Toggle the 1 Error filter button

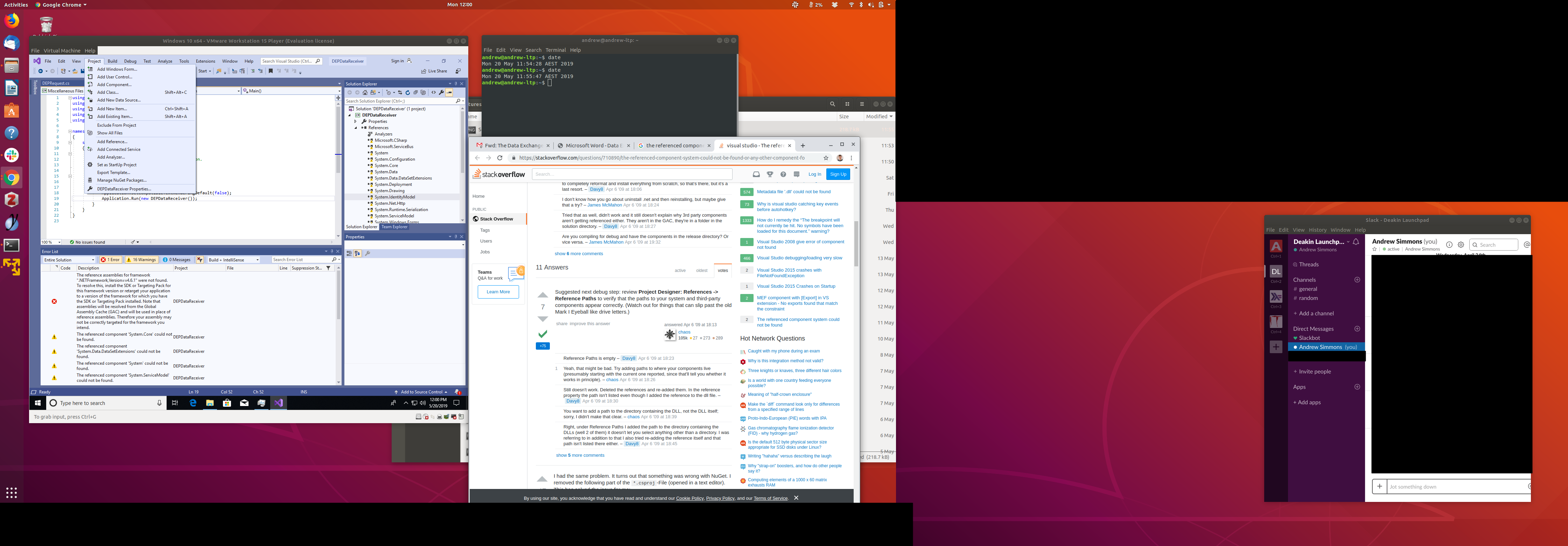tap(111, 260)
